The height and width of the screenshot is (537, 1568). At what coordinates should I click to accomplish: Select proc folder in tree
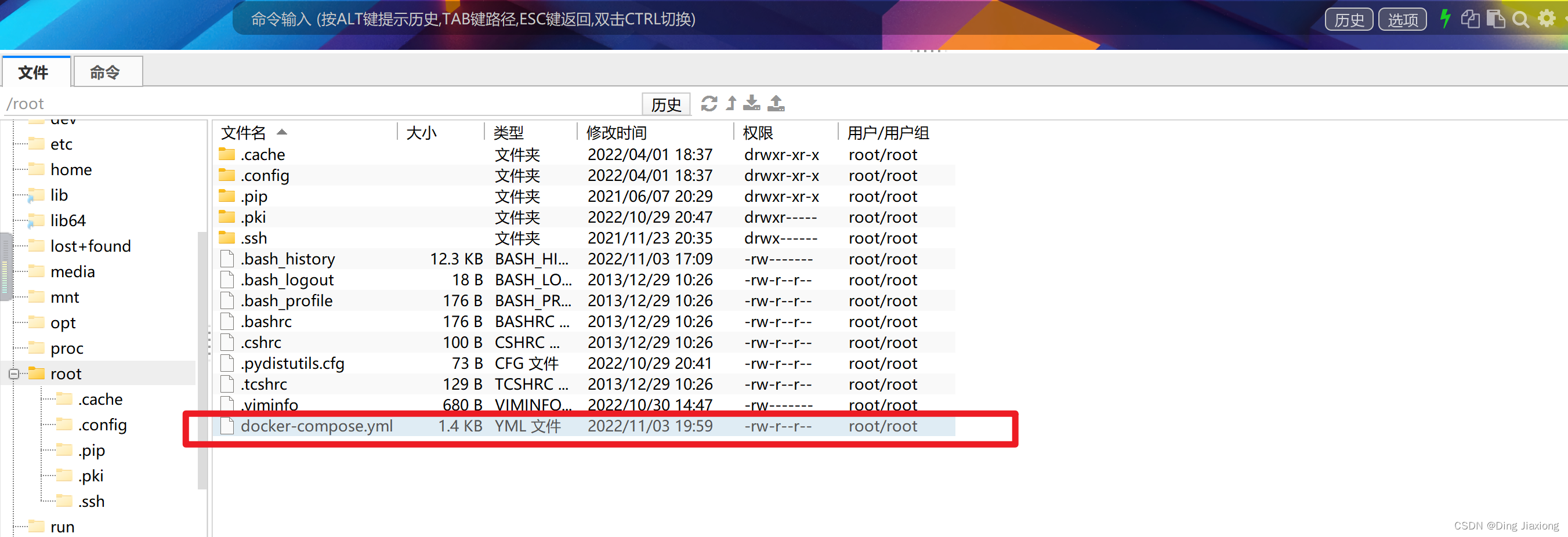[x=66, y=349]
